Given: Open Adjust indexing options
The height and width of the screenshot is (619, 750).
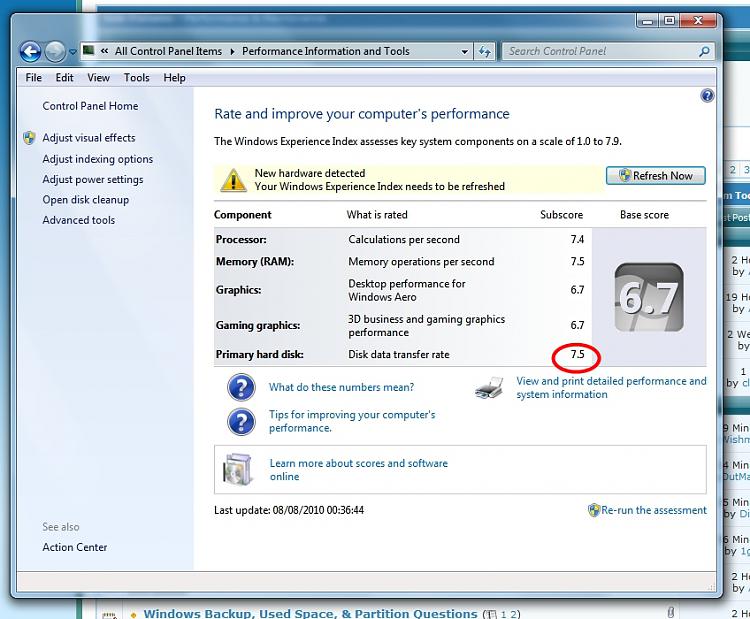Looking at the screenshot, I should pyautogui.click(x=98, y=159).
